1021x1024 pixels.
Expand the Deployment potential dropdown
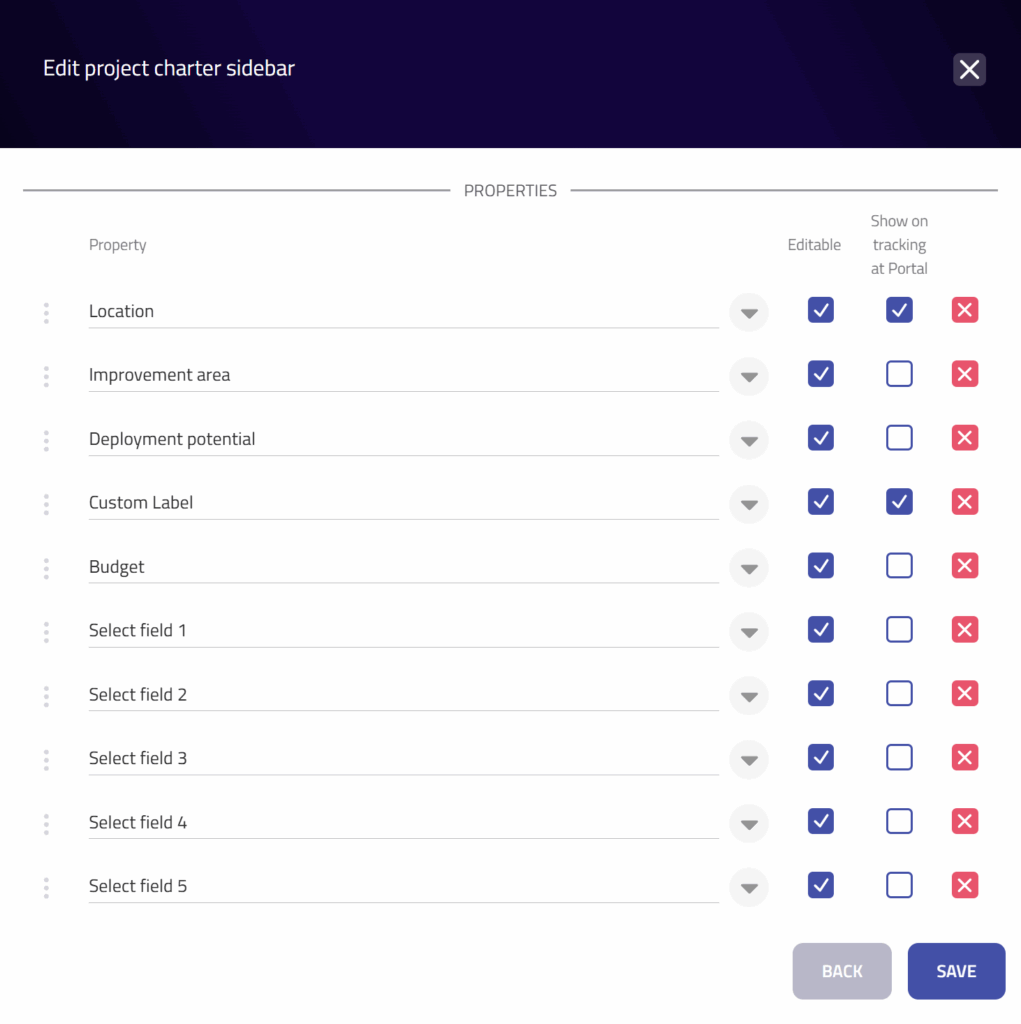tap(748, 441)
